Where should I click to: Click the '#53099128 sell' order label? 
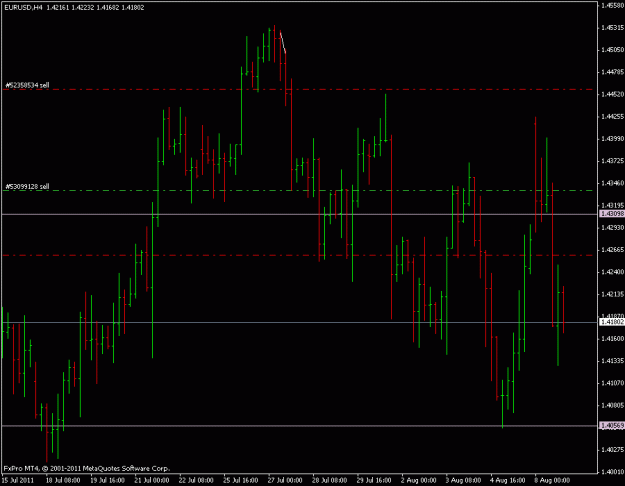coord(28,187)
